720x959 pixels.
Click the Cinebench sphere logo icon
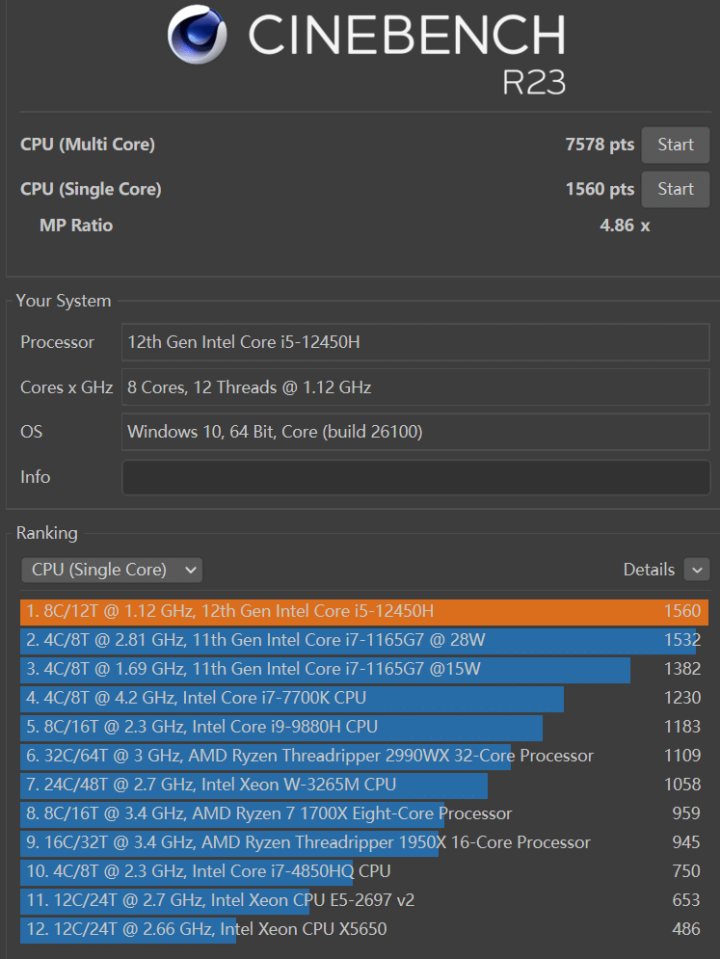click(197, 35)
